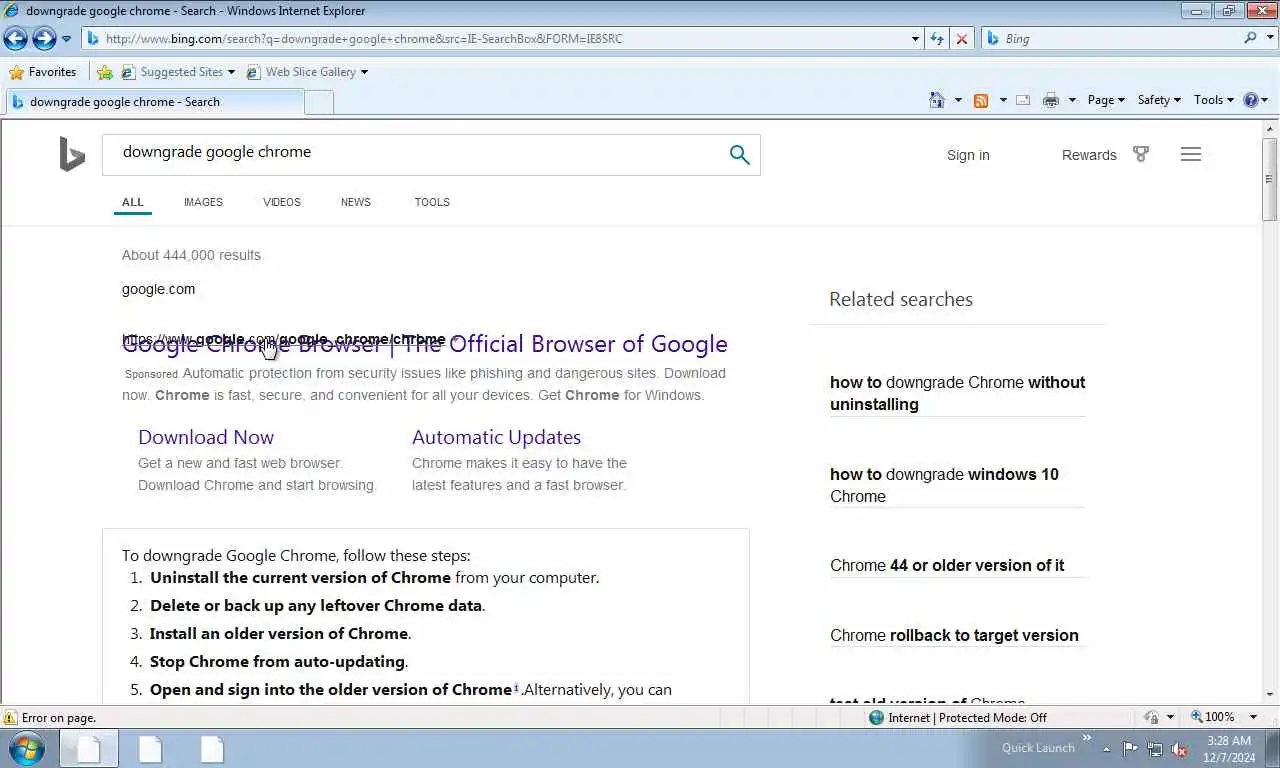1280x768 pixels.
Task: Open the Windows Start button
Action: tap(26, 748)
